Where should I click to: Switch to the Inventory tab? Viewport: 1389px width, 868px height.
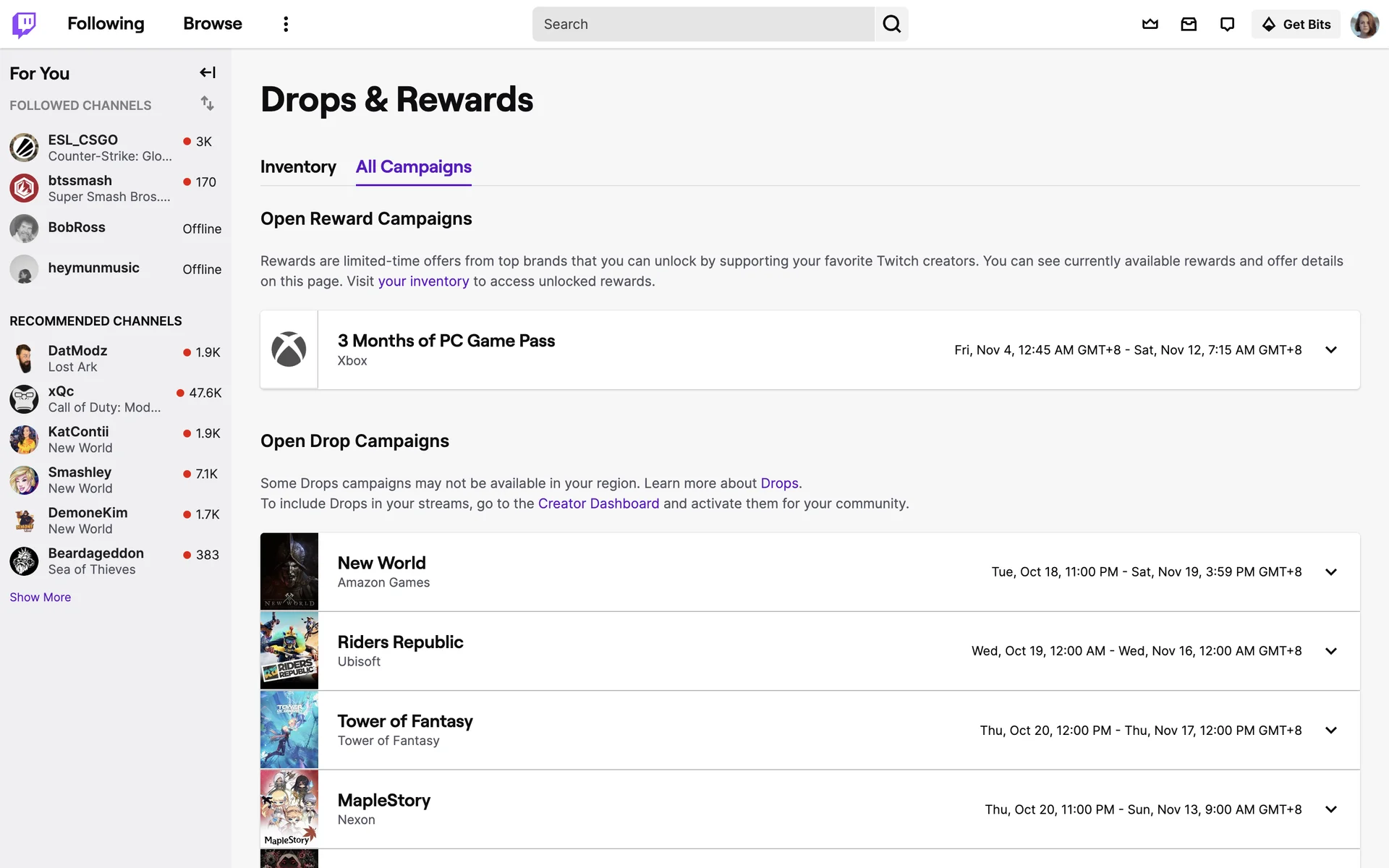click(x=298, y=167)
